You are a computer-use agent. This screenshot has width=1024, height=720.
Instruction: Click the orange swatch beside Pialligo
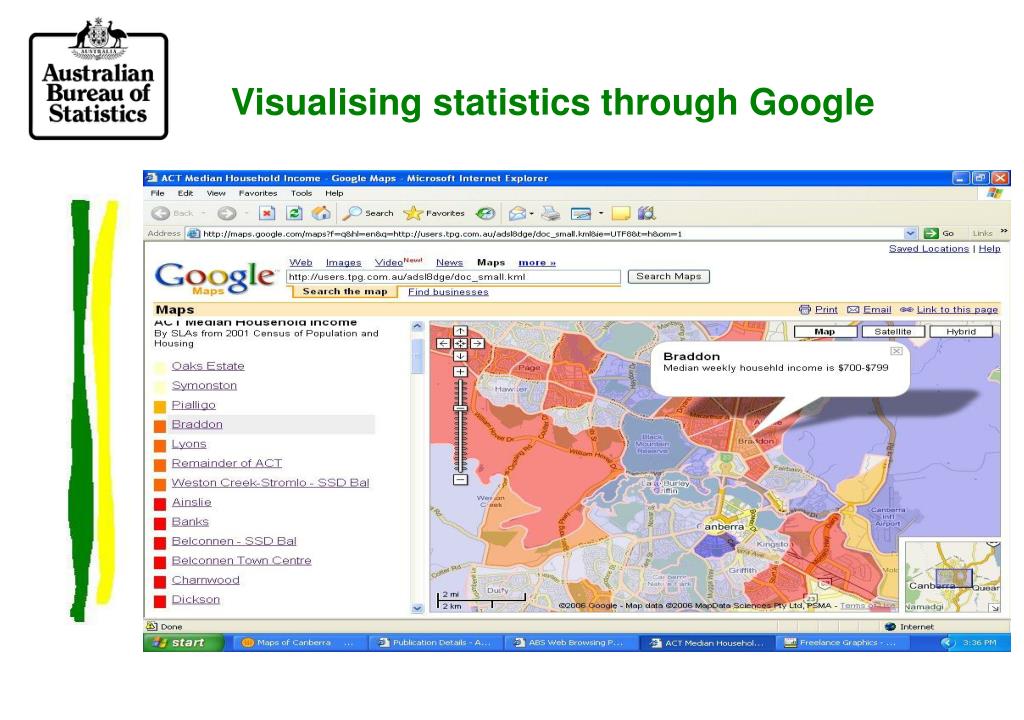point(159,406)
